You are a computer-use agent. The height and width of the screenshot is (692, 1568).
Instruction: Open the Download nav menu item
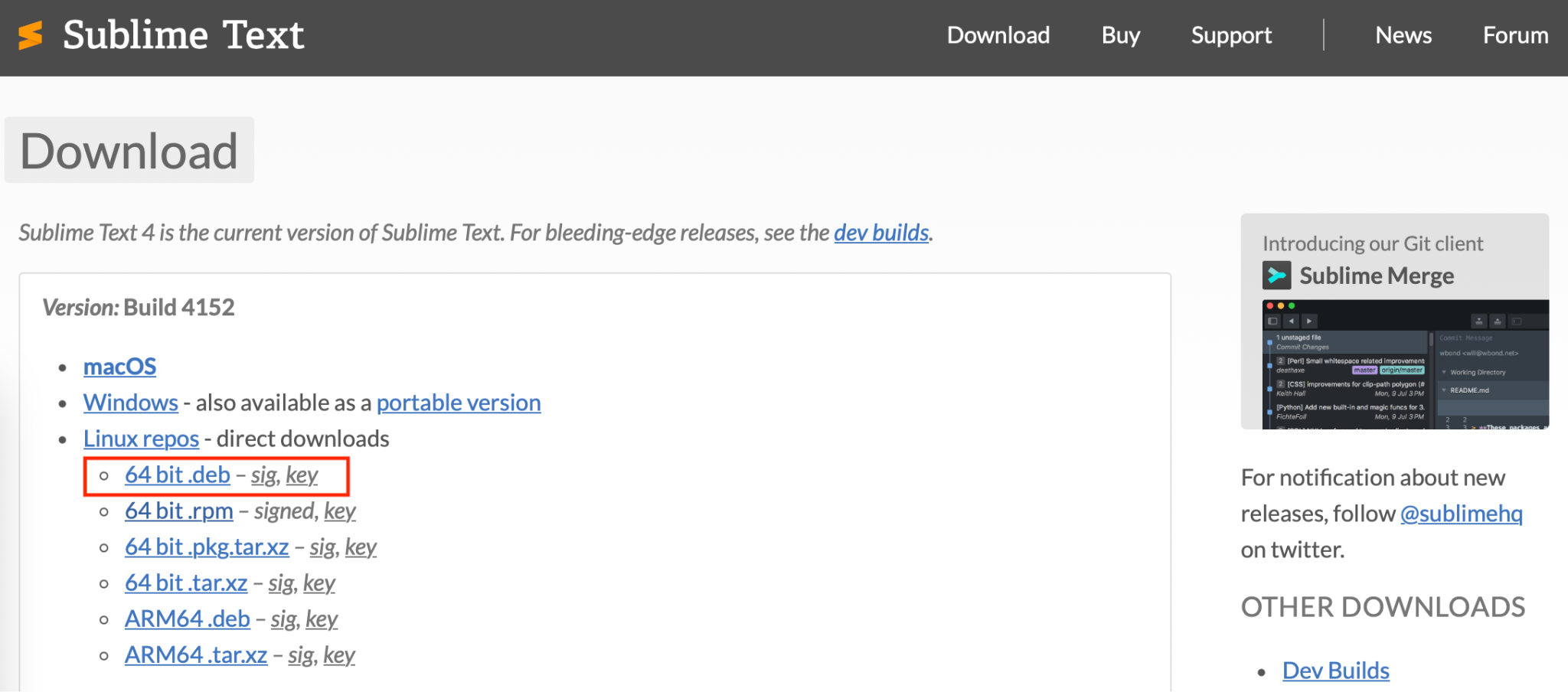(x=998, y=35)
